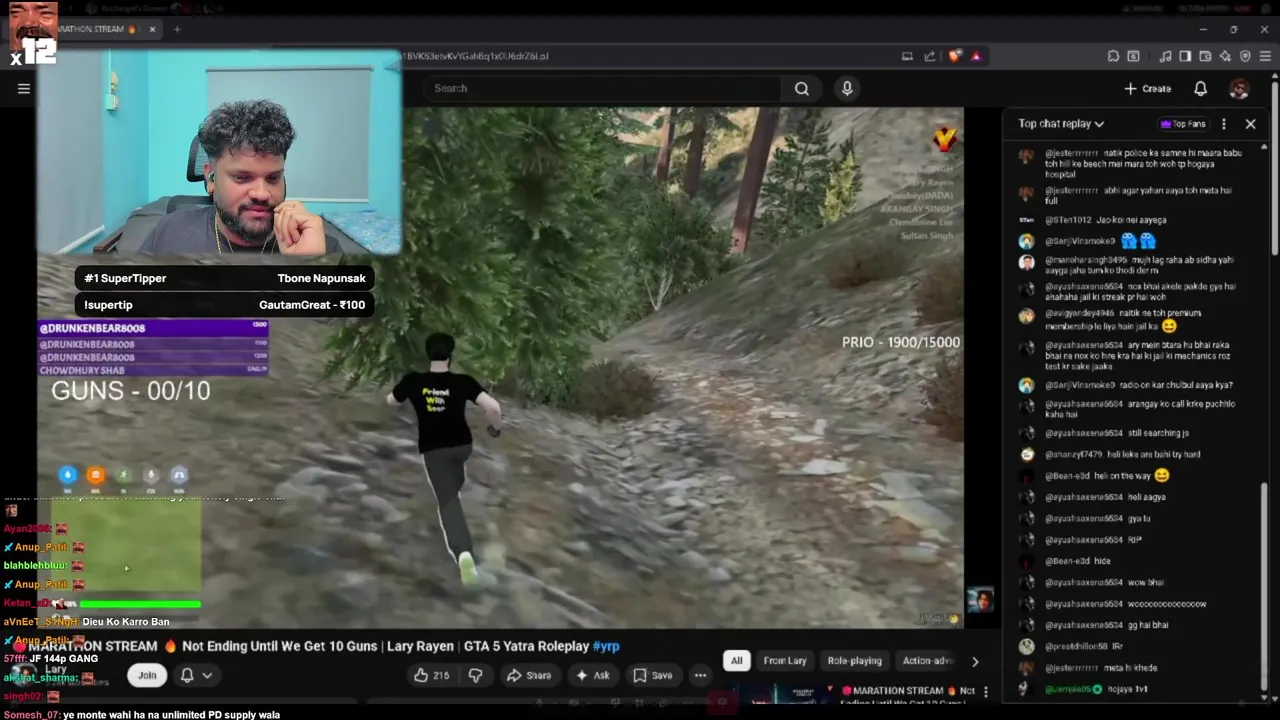Expand the subscription notification bell dropdown
Screen dimensions: 1280x720
[196, 675]
